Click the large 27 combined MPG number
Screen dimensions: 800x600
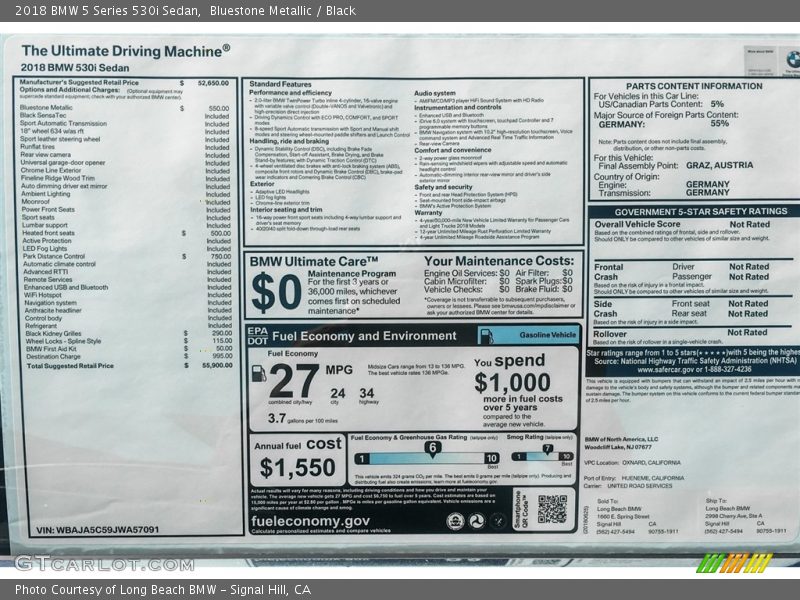294,381
